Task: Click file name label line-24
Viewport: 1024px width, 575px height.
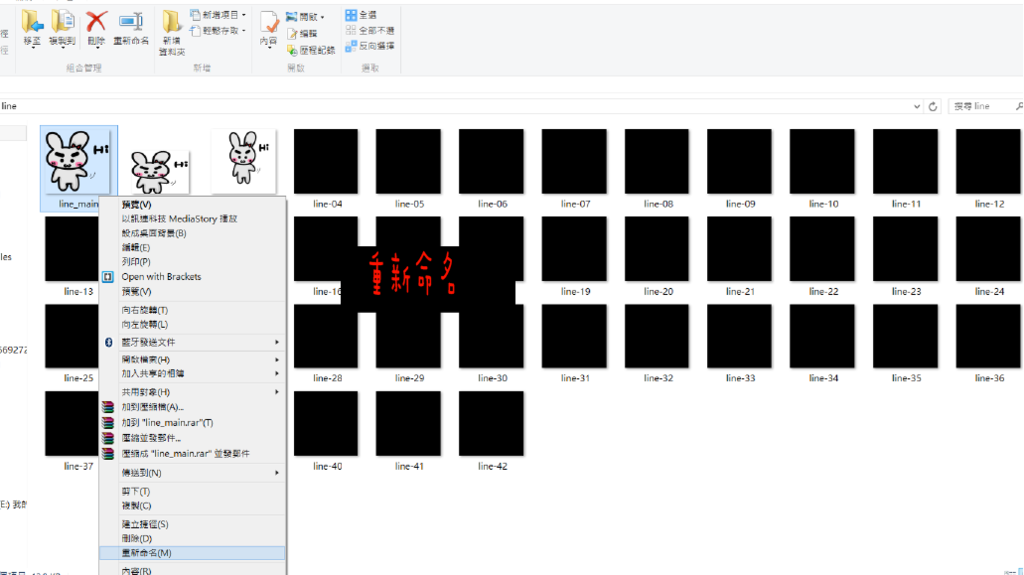Action: coord(989,291)
